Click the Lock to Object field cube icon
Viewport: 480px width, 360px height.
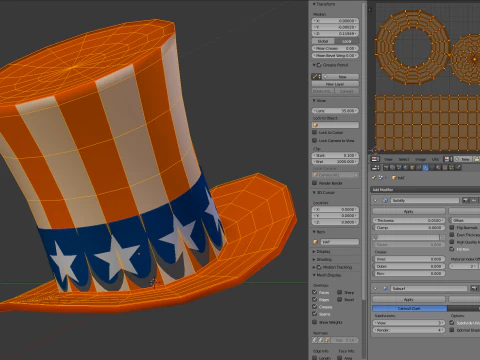coord(316,125)
